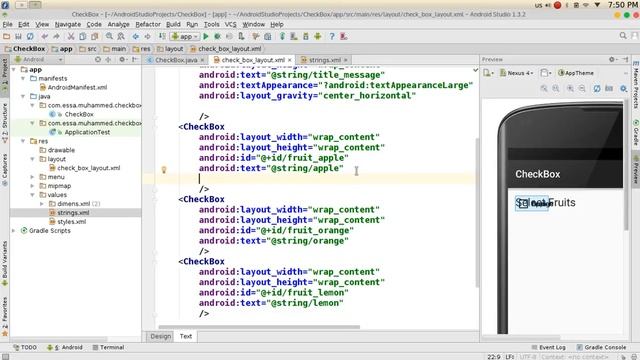640x360 pixels.
Task: Click the Paste icon in toolbar
Action: [x=95, y=36]
